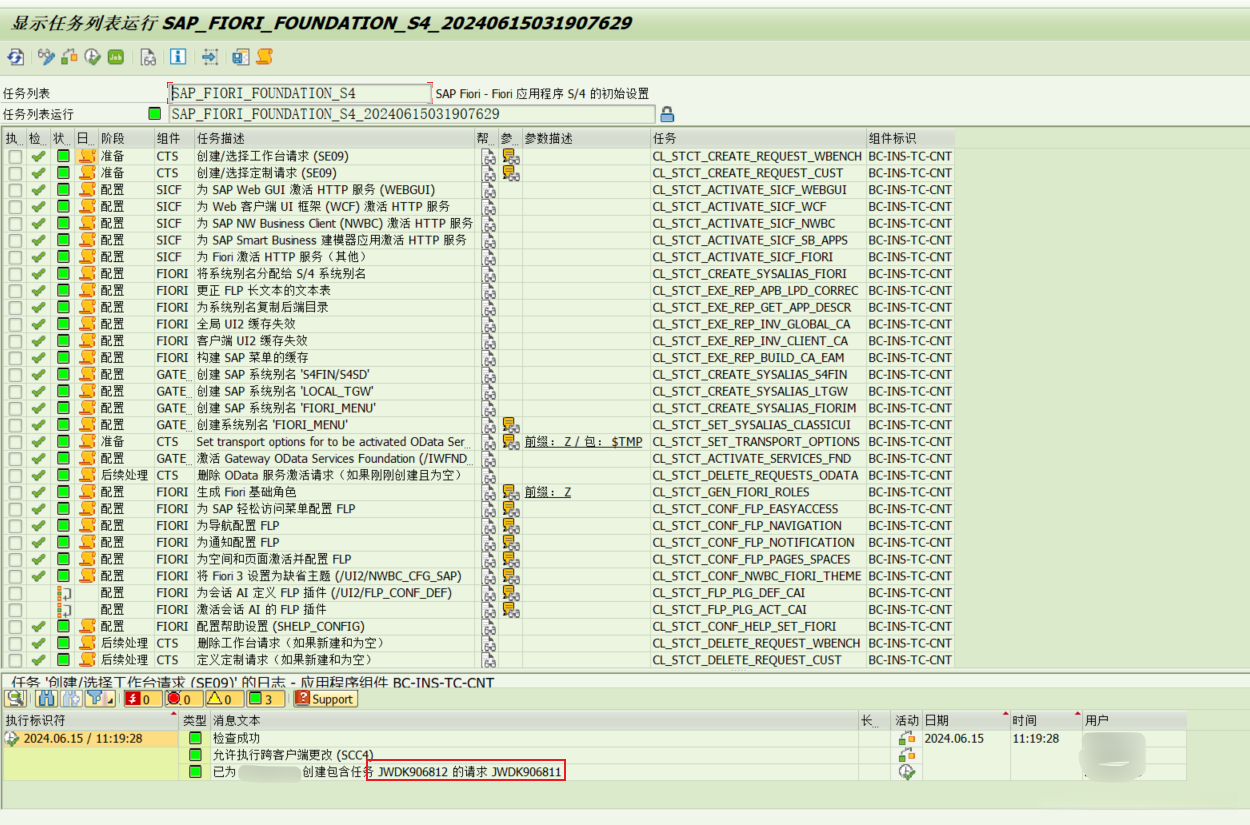
Task: Click the '消息文本' log column header
Action: pos(534,720)
